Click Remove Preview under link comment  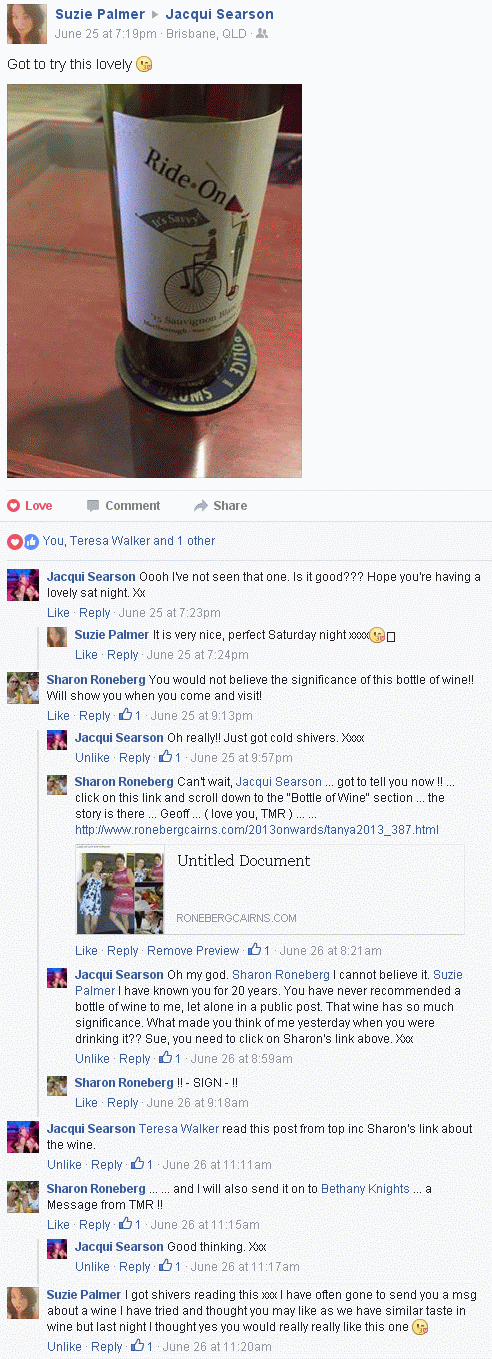coord(193,950)
